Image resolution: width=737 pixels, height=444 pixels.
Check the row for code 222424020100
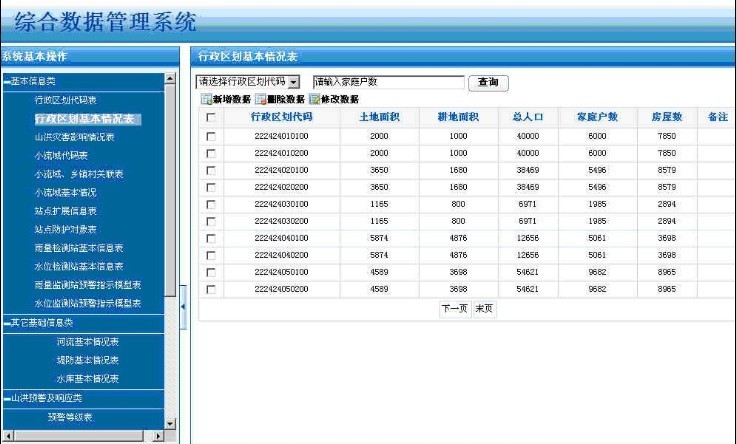pos(211,170)
